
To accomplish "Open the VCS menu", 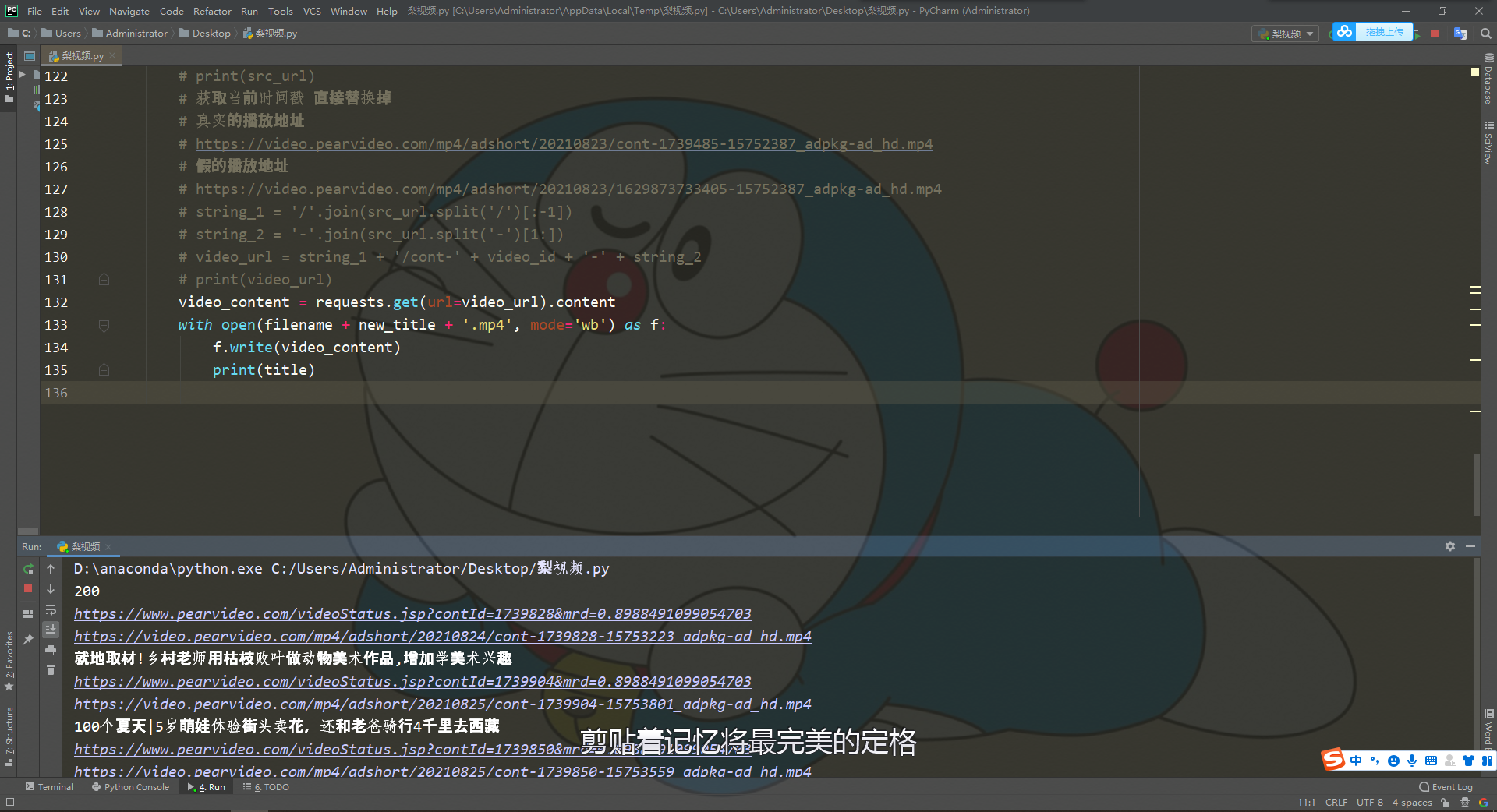I will pyautogui.click(x=312, y=11).
